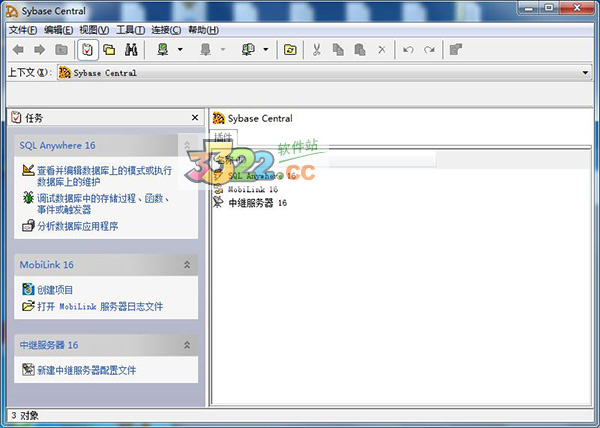Collapse the SQL Anywhere 16 task group
Image resolution: width=600 pixels, height=428 pixels.
click(187, 145)
